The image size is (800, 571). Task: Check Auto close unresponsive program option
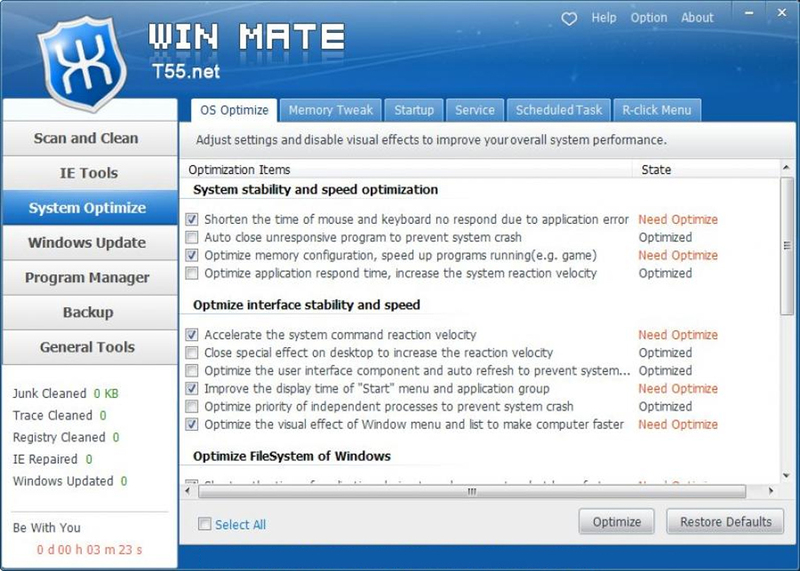192,238
